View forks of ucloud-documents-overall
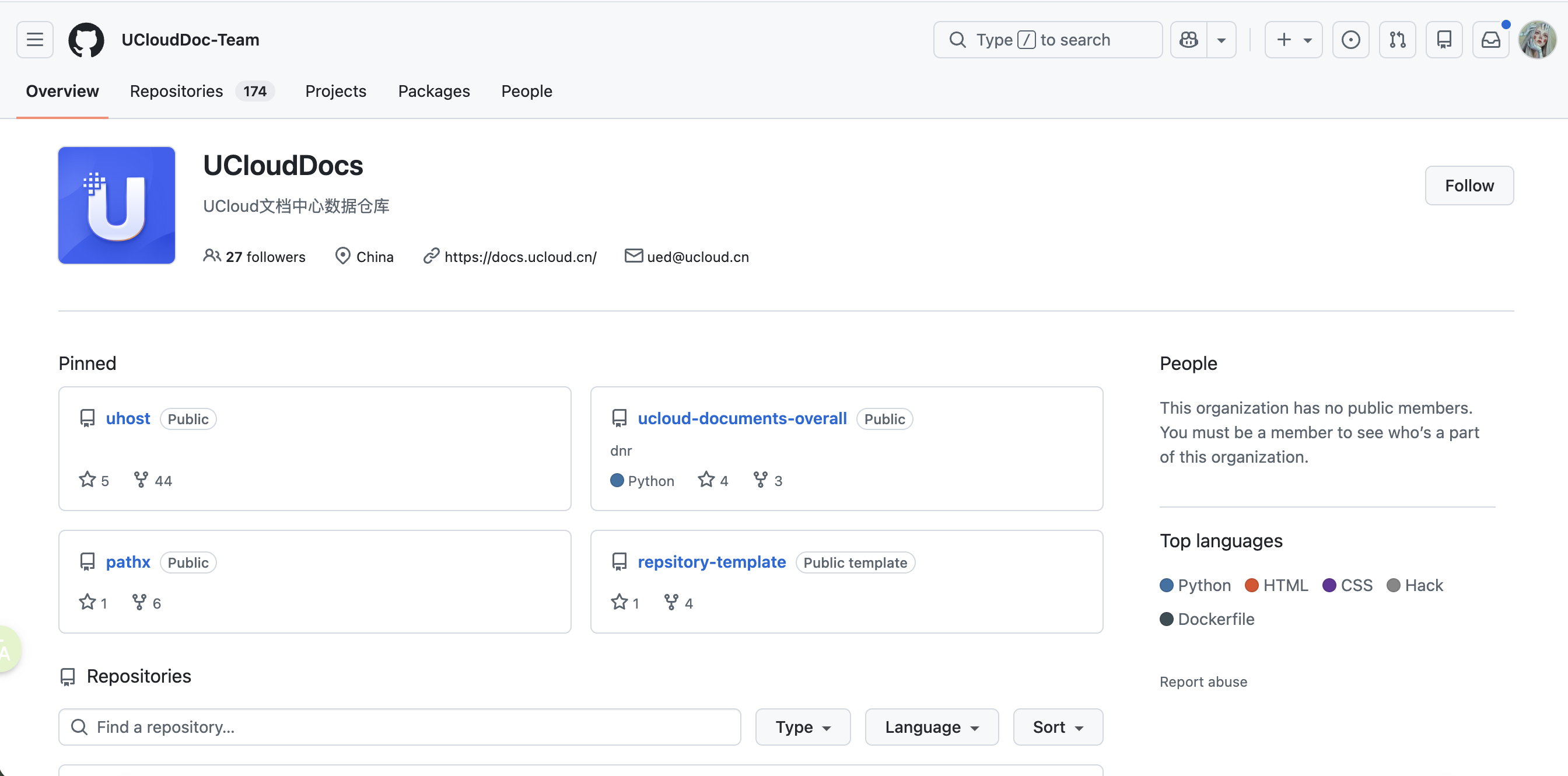 [768, 480]
